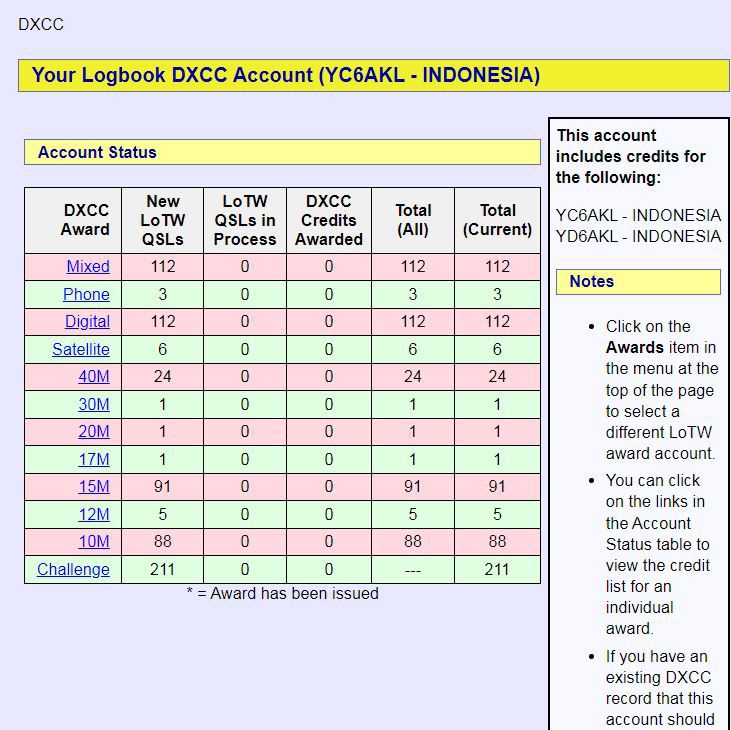Click the Award has been issued footnote
731x730 pixels.
[x=283, y=594]
